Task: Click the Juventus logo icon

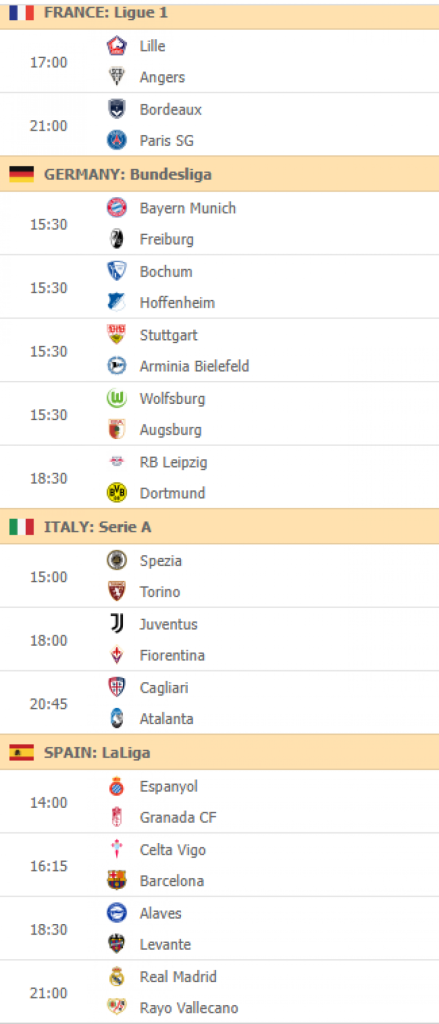Action: click(x=116, y=624)
